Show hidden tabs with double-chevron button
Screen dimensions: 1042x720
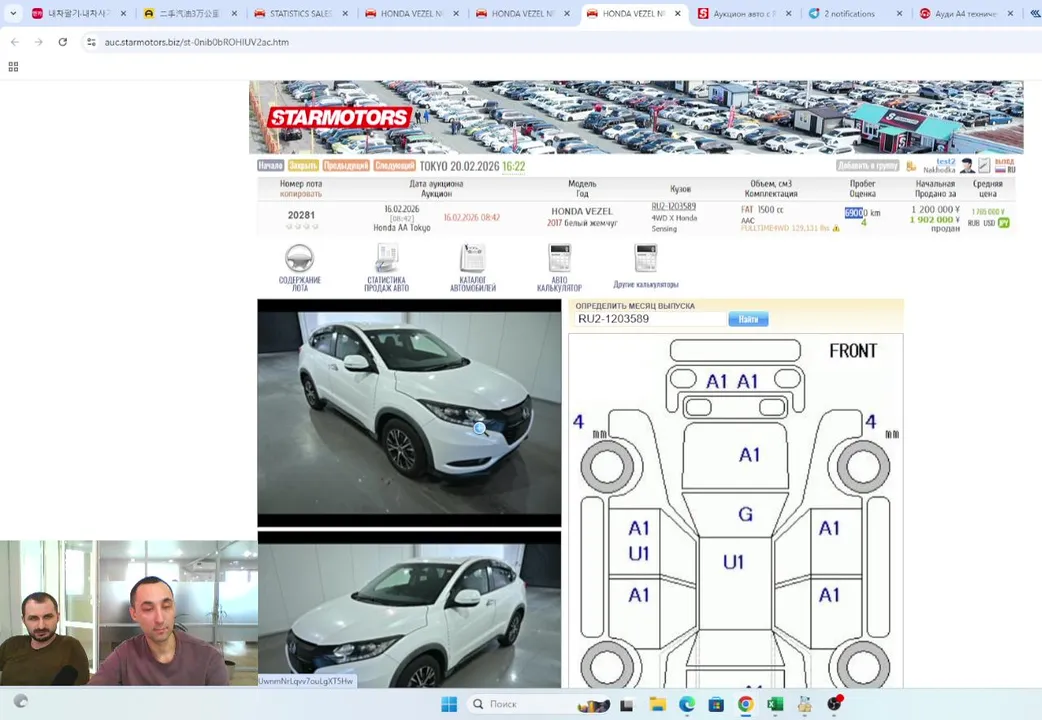(1035, 13)
